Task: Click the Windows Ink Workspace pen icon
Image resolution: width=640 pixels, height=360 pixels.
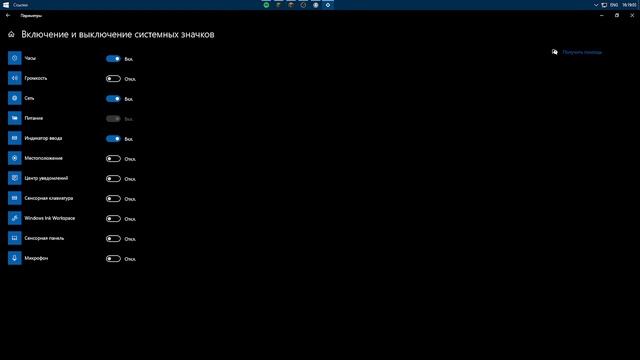Action: point(15,218)
